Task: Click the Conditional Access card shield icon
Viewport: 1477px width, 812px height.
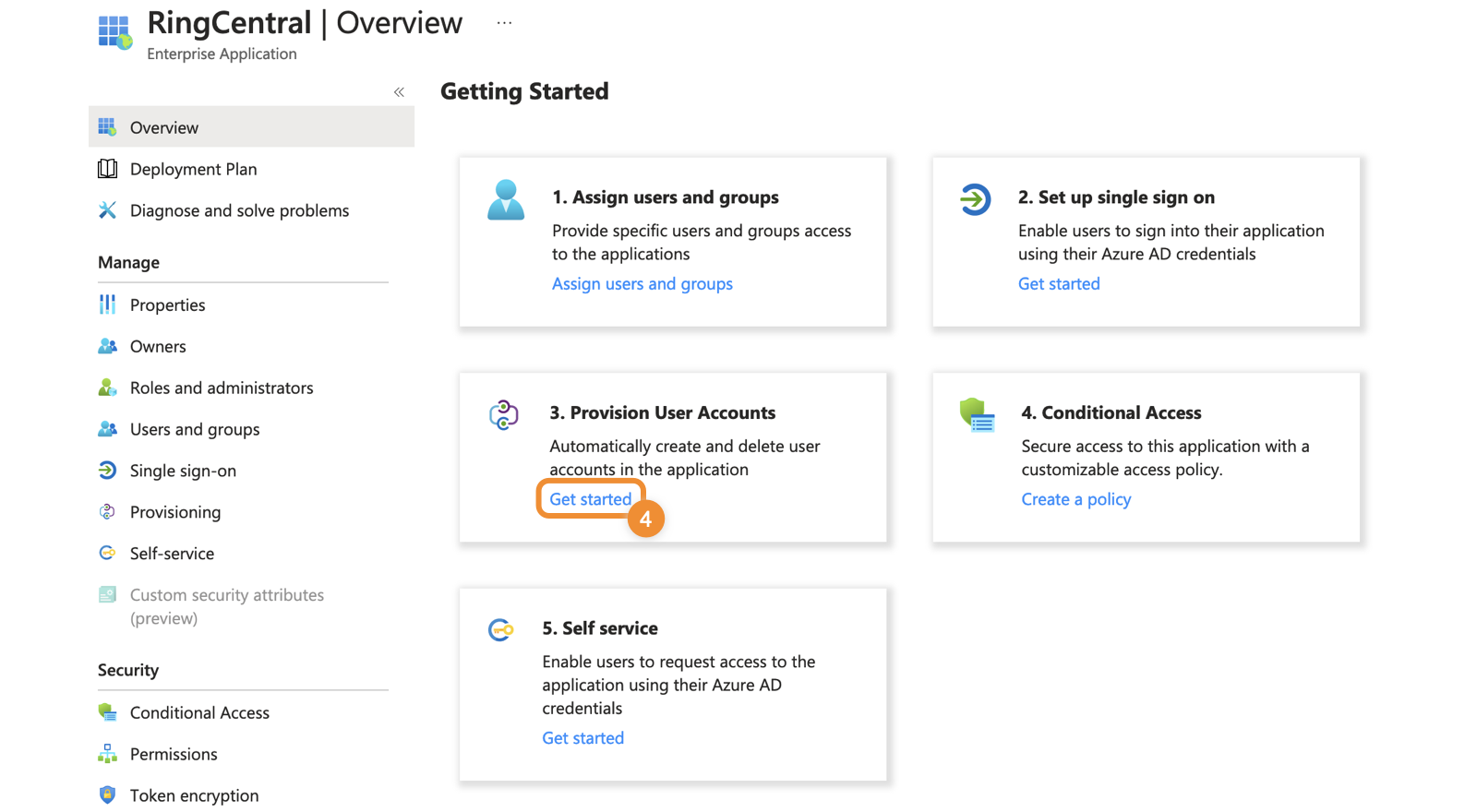Action: point(977,415)
